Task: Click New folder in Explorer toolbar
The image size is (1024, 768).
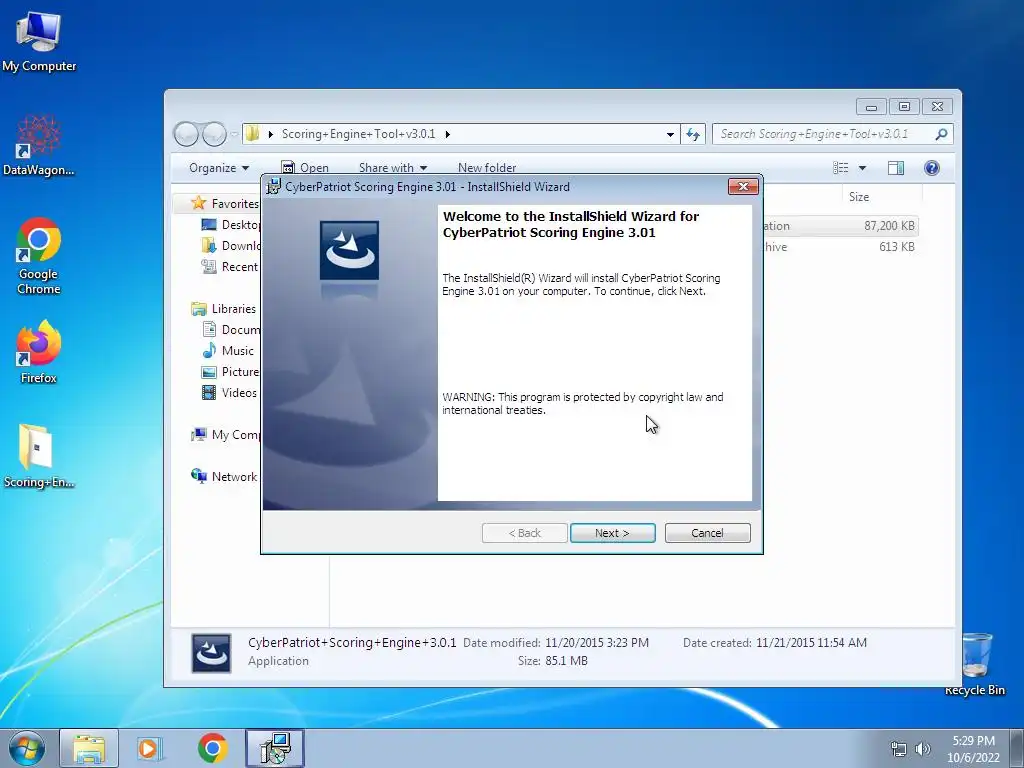Action: 487,168
